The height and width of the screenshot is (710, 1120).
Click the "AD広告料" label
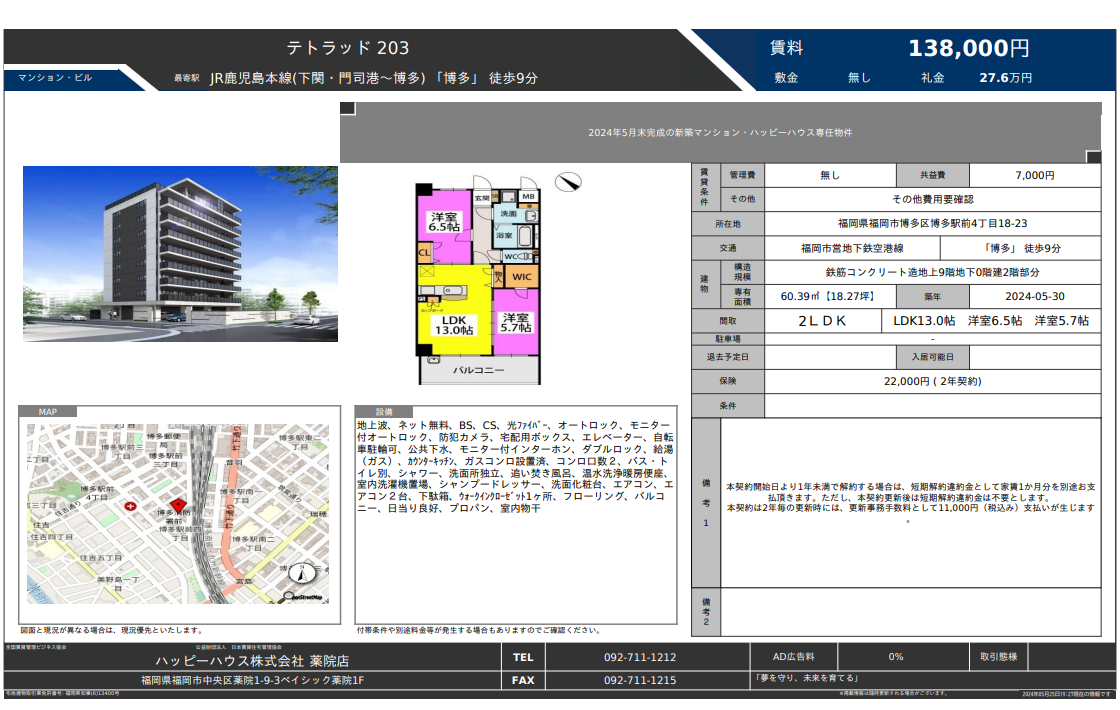[794, 656]
